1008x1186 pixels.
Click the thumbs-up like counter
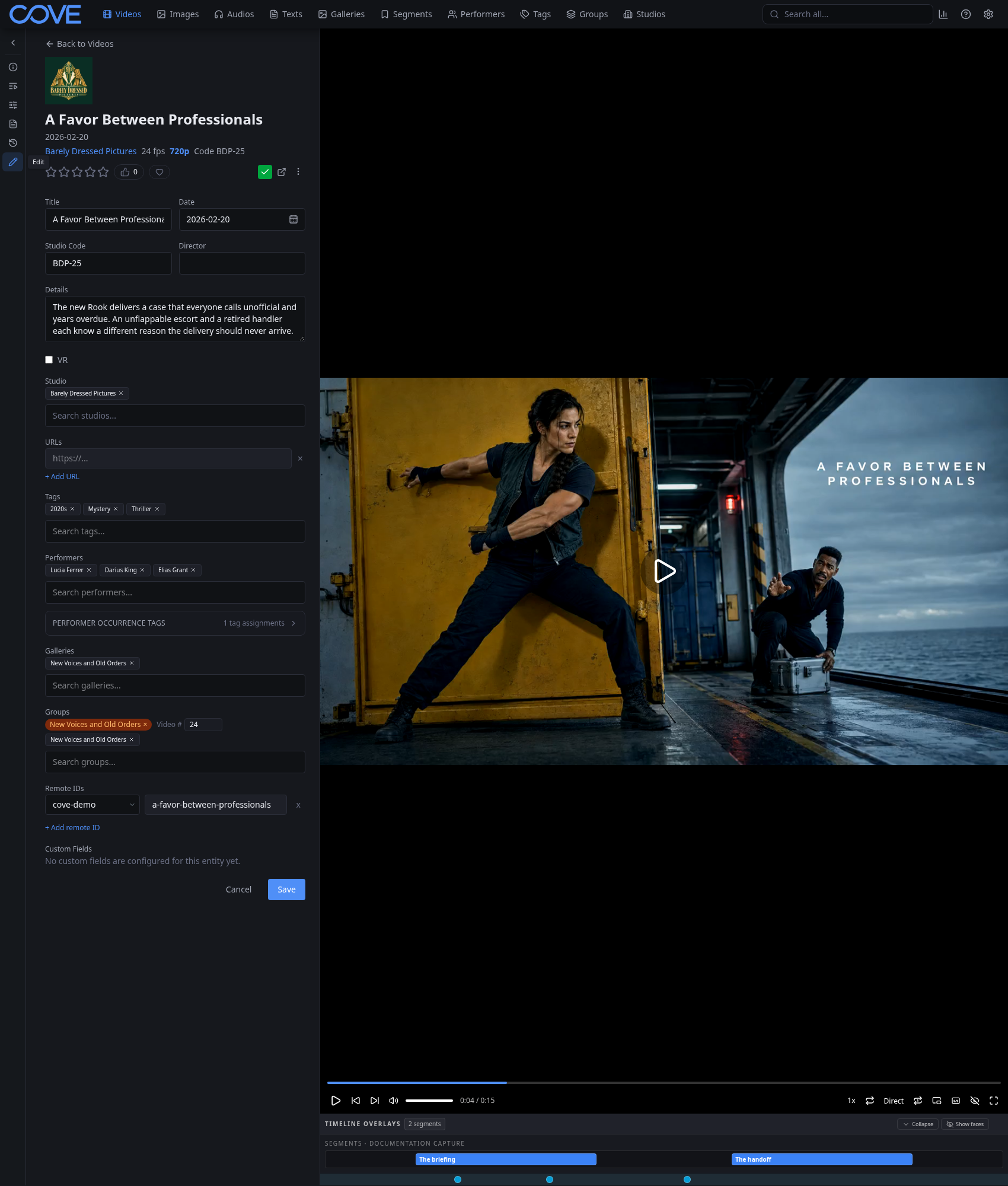[x=129, y=172]
